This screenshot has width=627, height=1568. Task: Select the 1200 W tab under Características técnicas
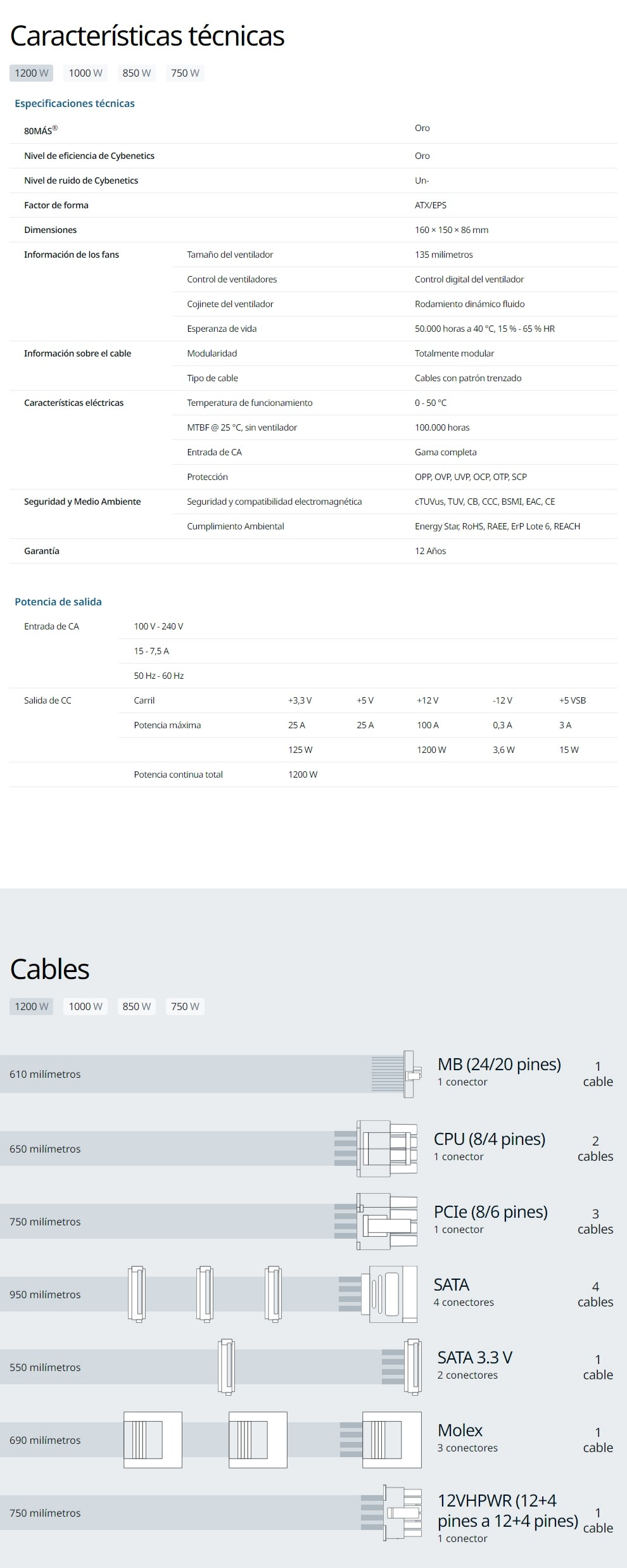(31, 73)
